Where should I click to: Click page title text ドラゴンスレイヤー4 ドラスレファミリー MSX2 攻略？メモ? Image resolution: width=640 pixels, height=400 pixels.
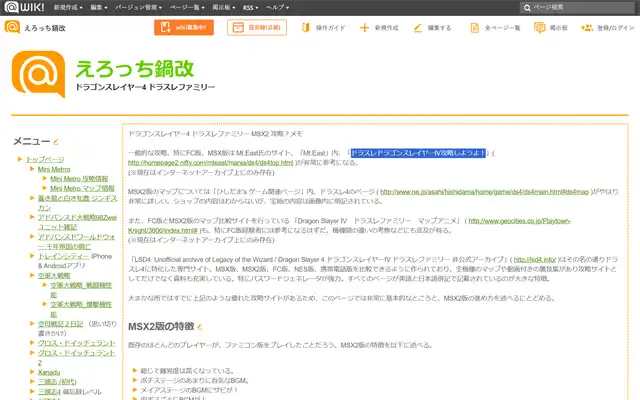(x=216, y=133)
